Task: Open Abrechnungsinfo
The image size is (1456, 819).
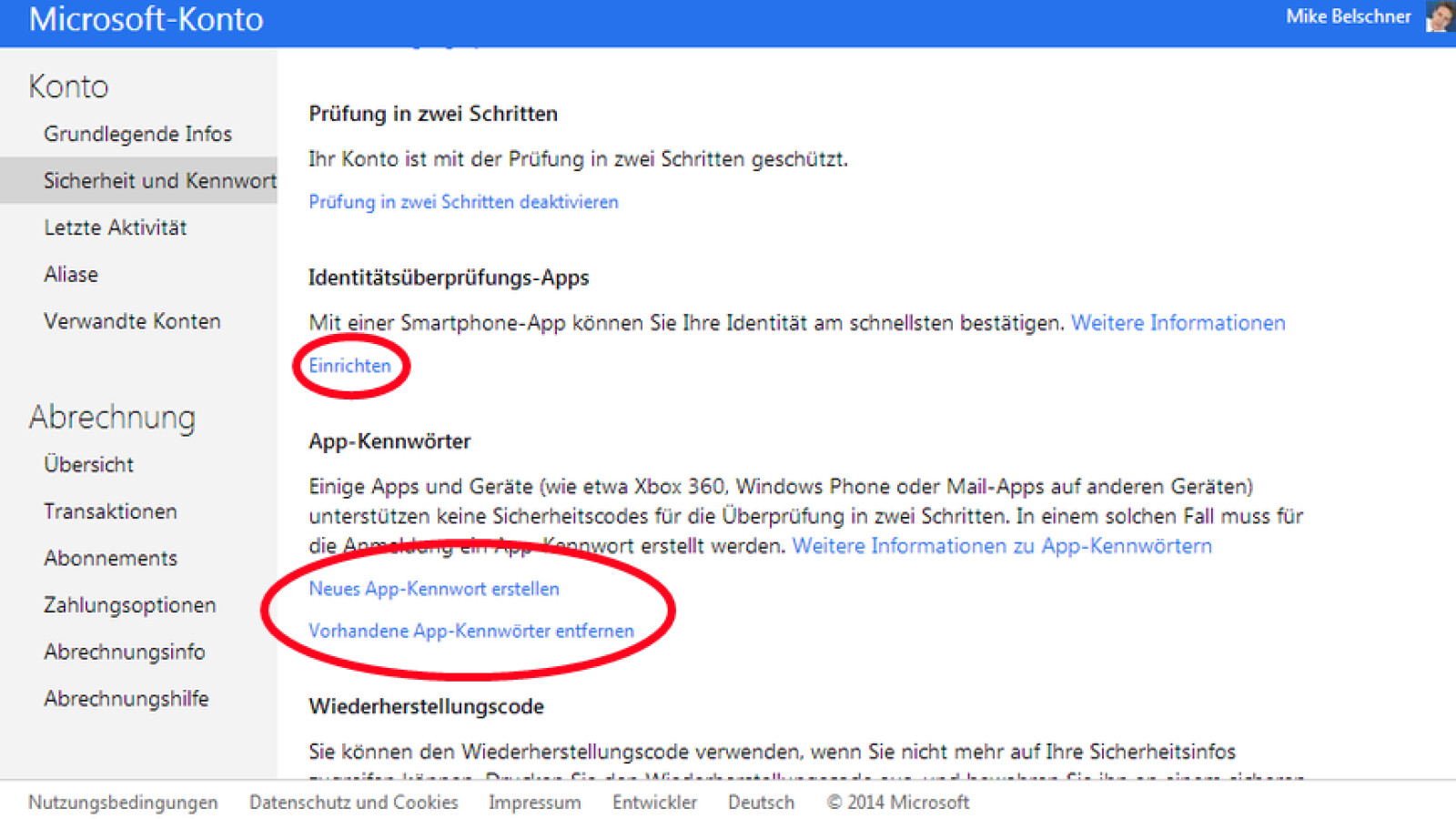Action: (125, 652)
